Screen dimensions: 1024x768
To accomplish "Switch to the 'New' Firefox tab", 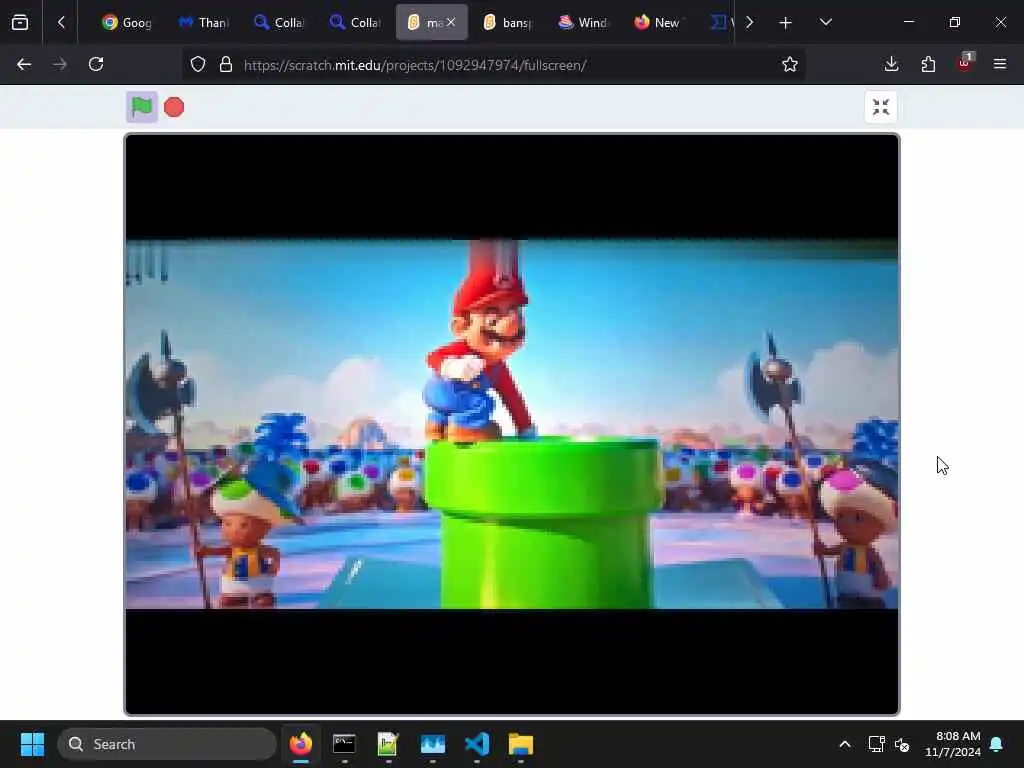I will [659, 23].
